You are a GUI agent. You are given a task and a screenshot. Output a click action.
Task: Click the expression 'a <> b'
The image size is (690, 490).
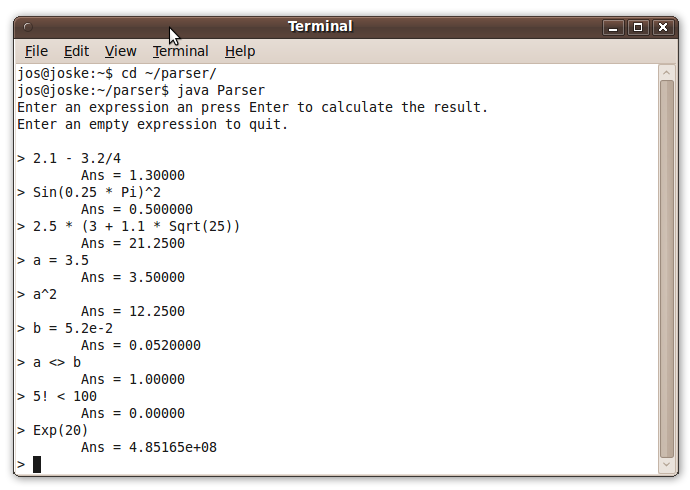(x=57, y=362)
